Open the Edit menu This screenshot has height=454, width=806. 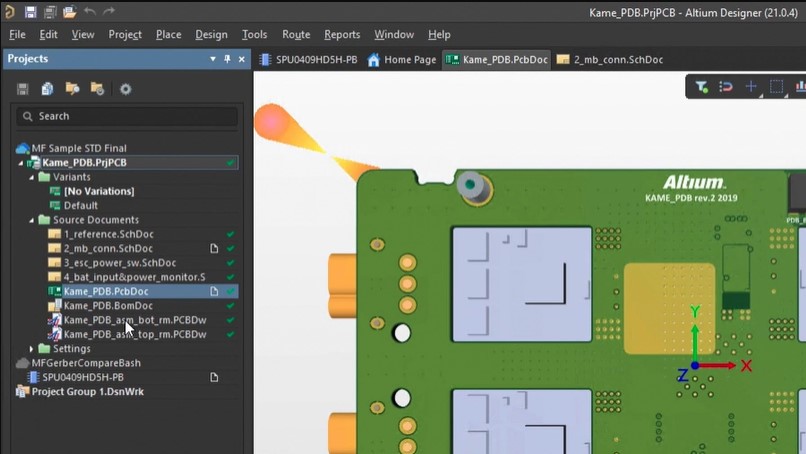pyautogui.click(x=48, y=34)
